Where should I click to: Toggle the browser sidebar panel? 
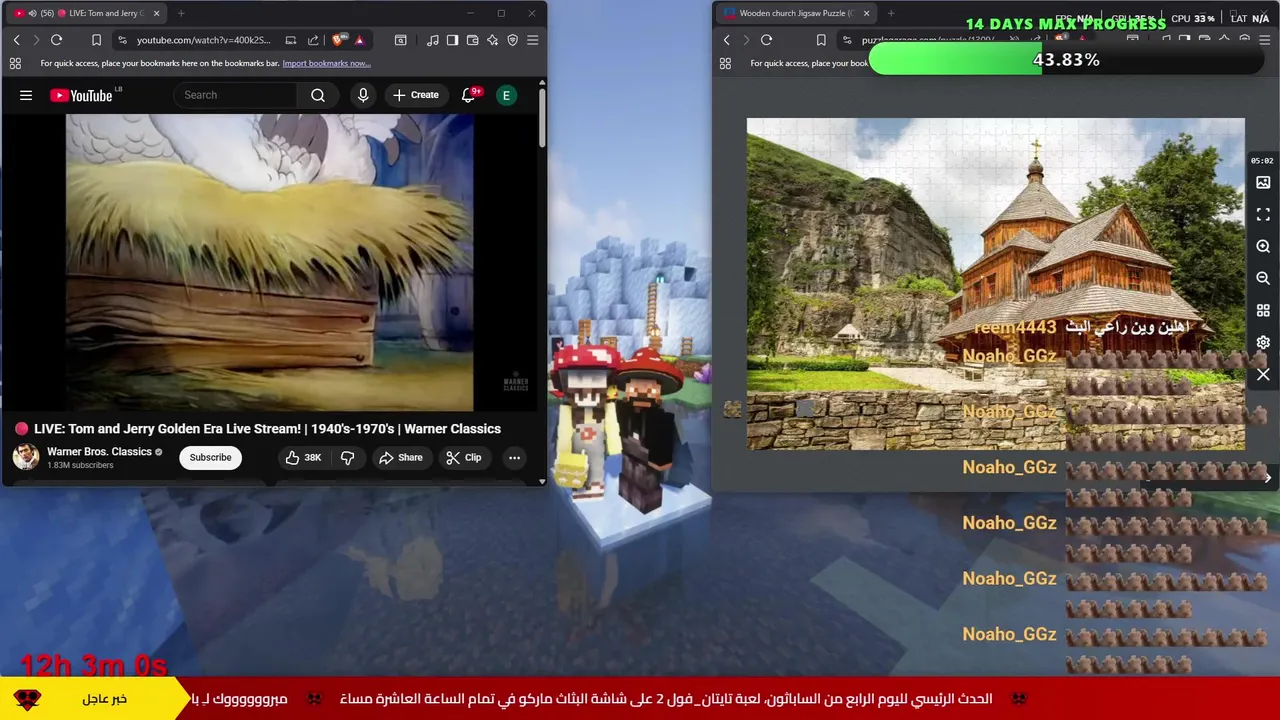click(x=452, y=40)
